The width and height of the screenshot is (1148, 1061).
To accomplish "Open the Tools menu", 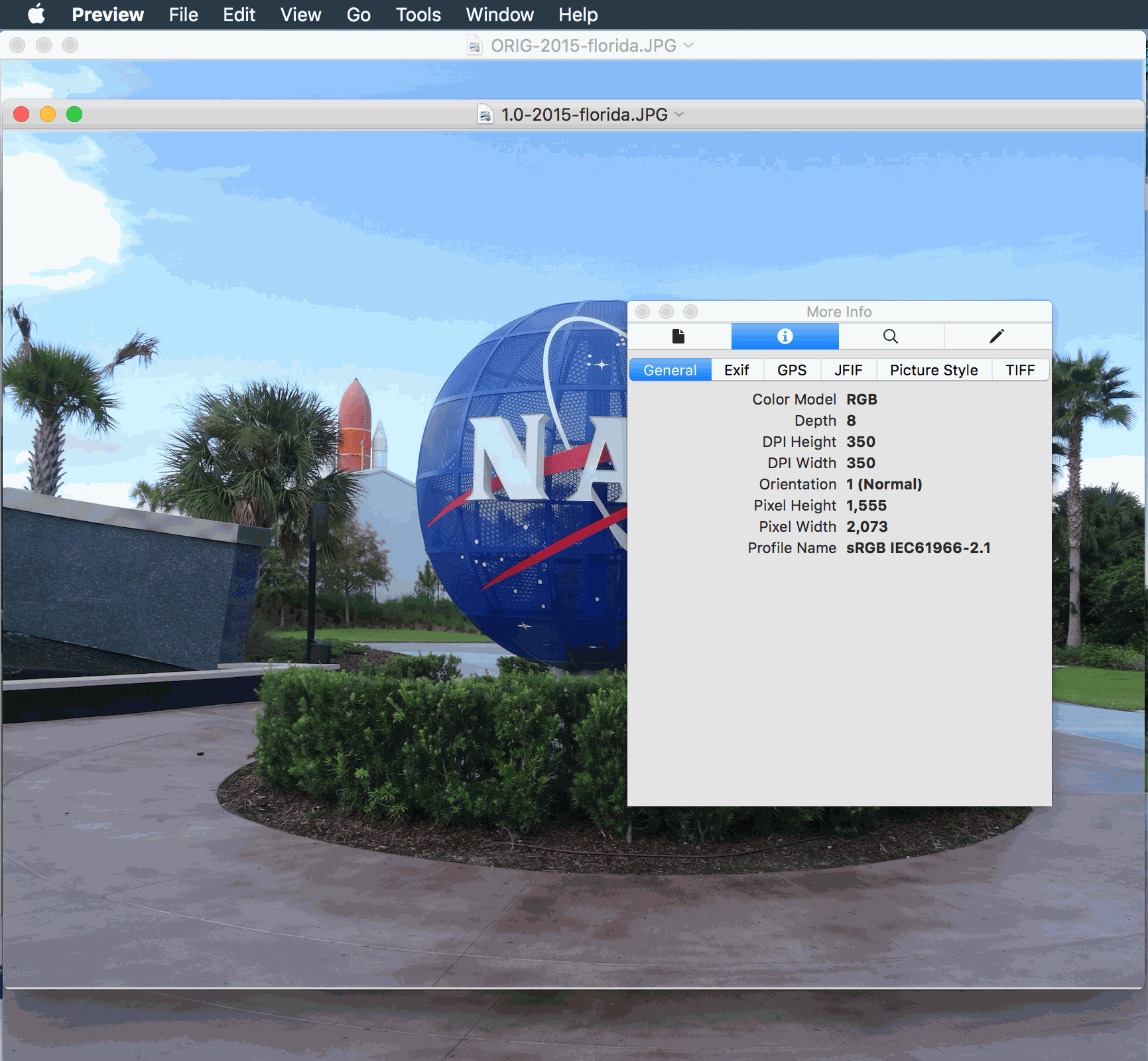I will click(x=418, y=15).
